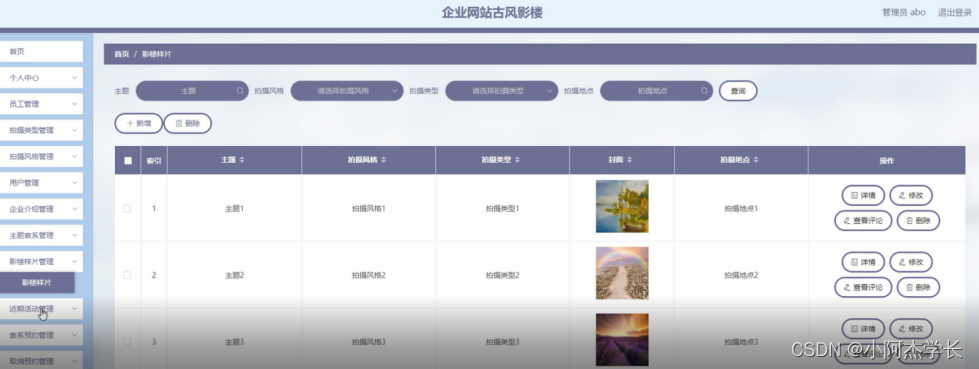
Task: Click the 新增 add button
Action: pos(139,124)
